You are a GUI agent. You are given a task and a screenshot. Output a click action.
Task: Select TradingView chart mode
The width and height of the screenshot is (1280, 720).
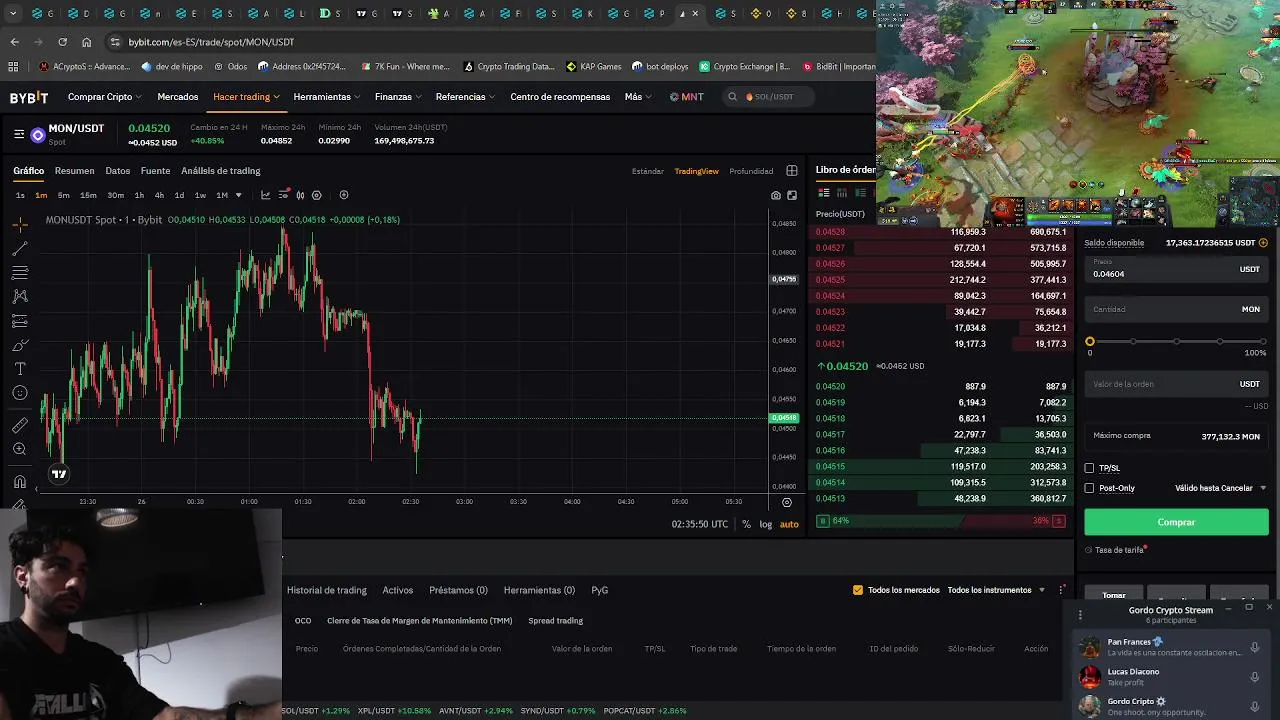(697, 171)
